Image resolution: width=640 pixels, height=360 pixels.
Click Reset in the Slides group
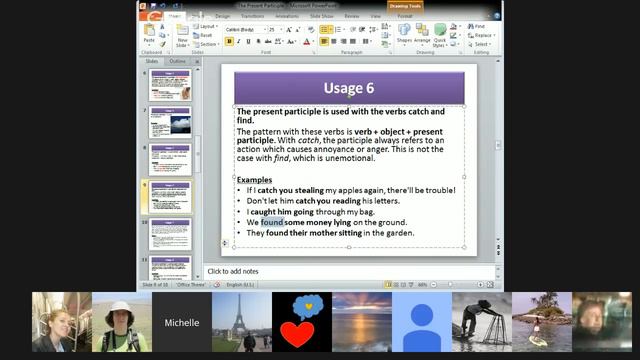(x=202, y=36)
